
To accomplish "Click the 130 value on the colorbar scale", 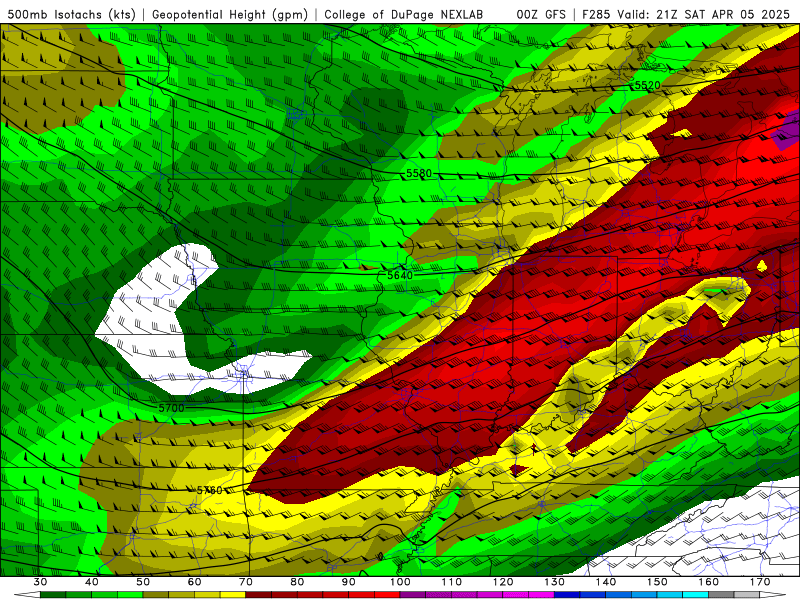I will pos(555,582).
